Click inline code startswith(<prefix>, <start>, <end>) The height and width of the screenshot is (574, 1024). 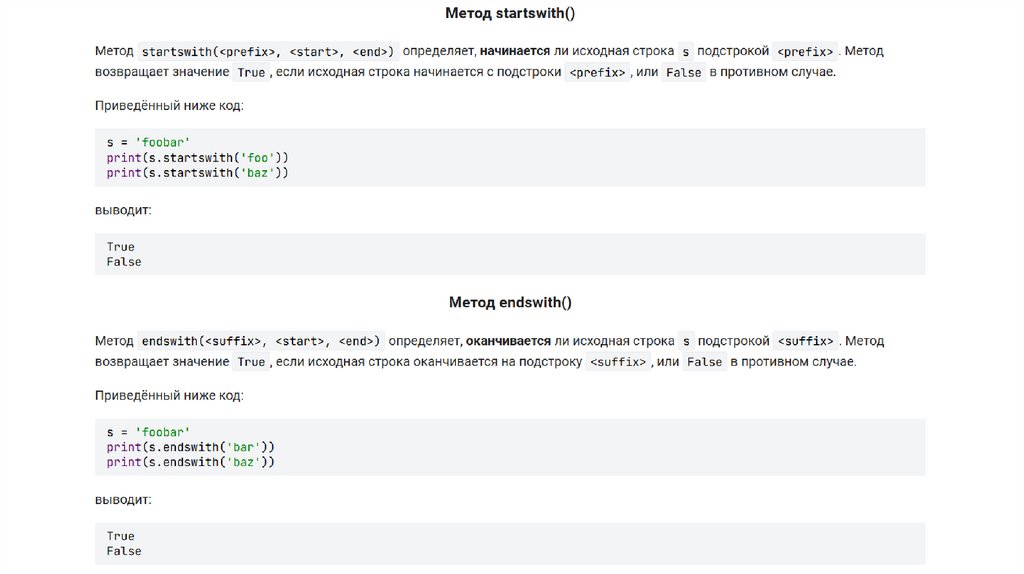[267, 51]
